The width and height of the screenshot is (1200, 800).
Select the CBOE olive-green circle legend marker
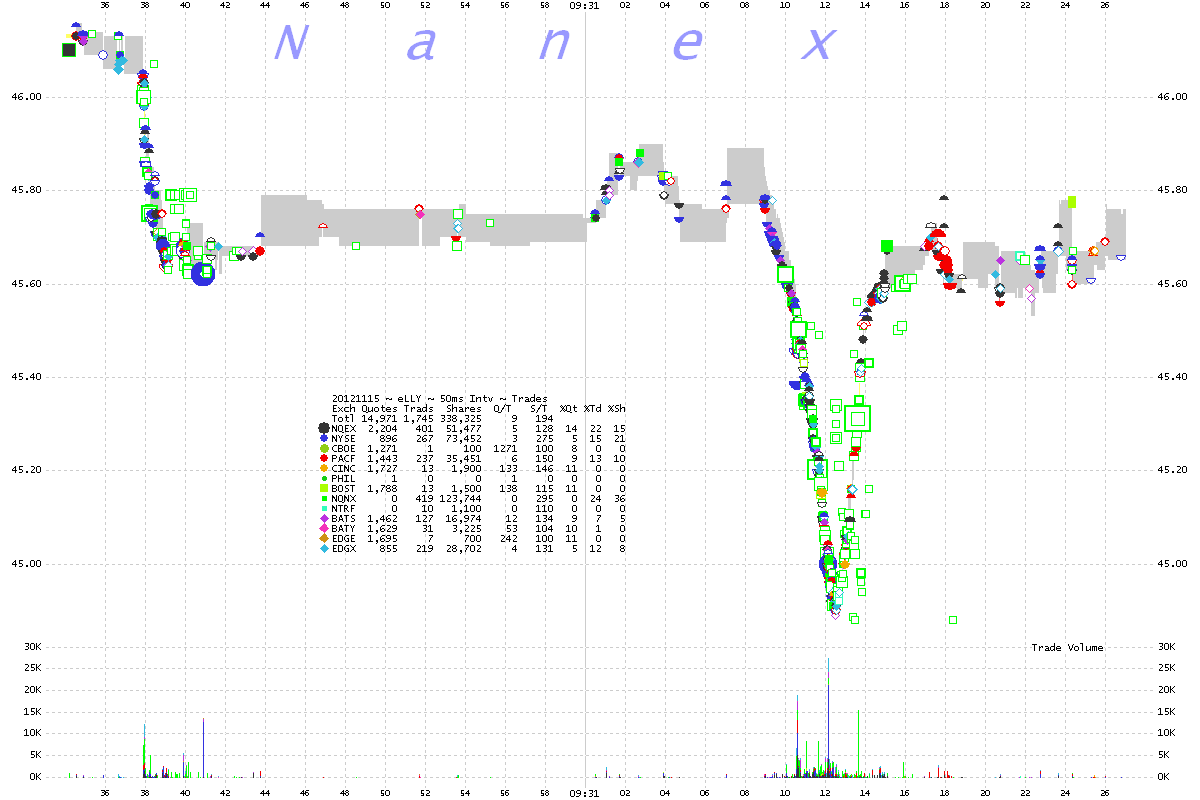click(x=323, y=448)
